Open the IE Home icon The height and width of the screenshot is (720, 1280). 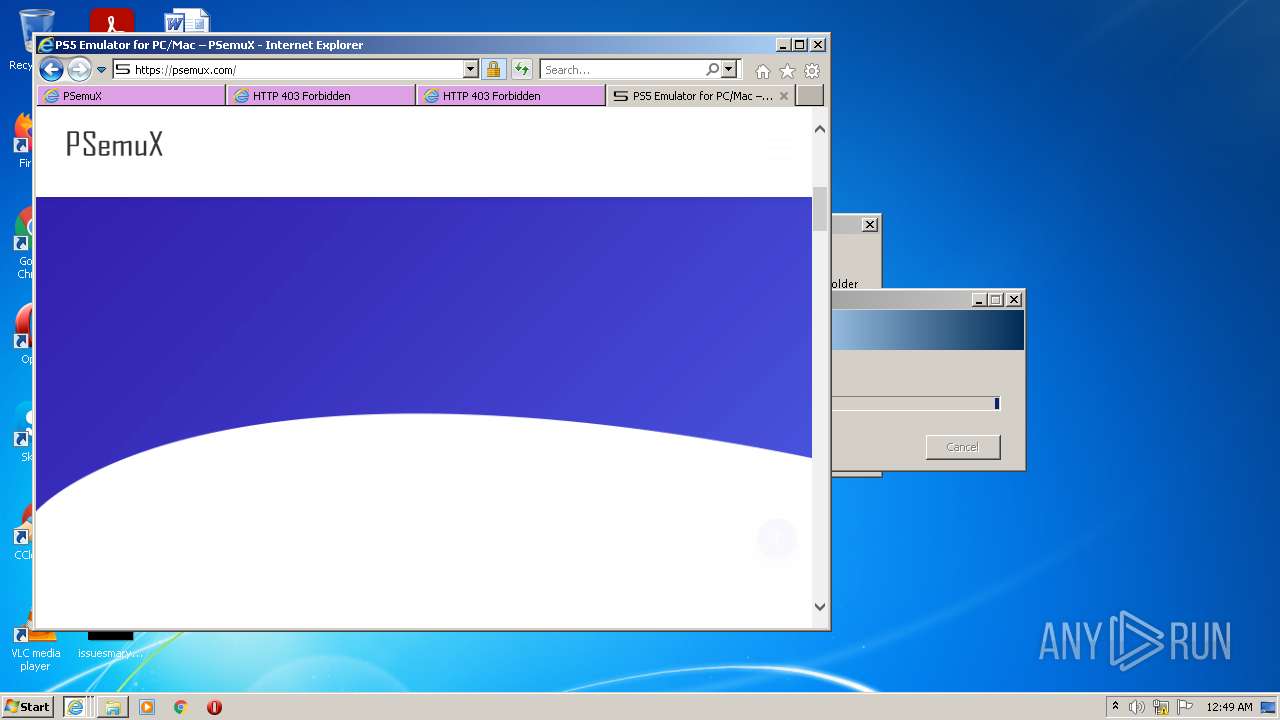[x=763, y=71]
